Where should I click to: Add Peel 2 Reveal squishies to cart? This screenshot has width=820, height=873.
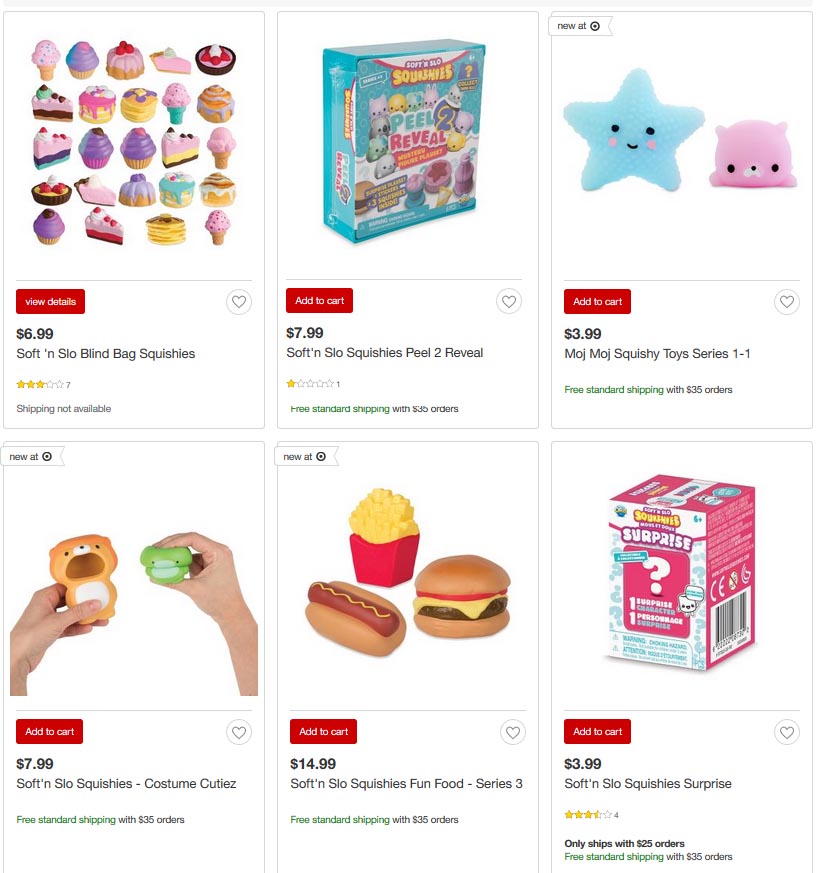click(x=320, y=301)
